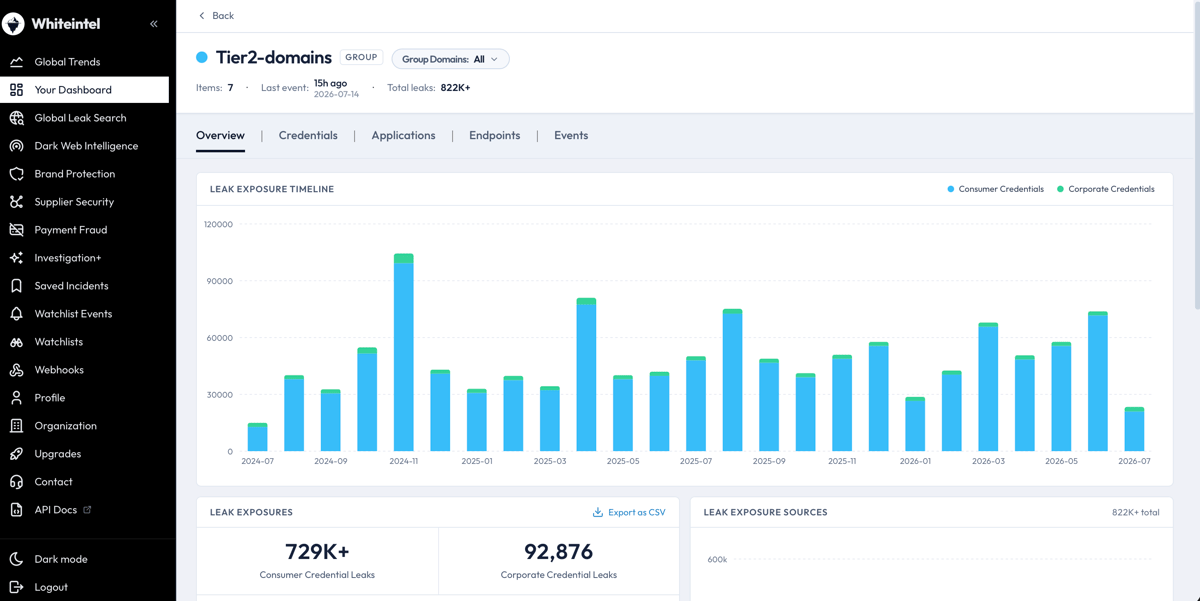This screenshot has width=1200, height=601.
Task: Click Export as CSV link
Action: 629,512
